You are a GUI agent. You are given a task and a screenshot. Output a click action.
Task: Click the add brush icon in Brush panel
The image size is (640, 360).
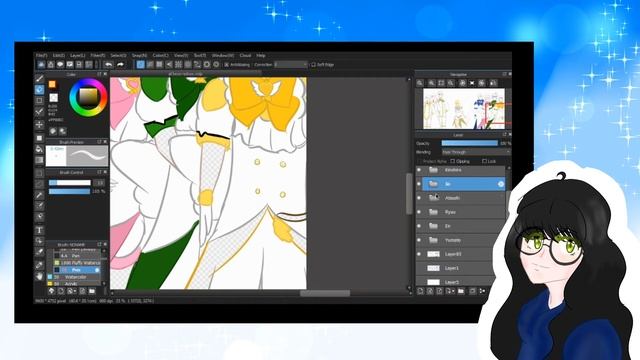[x=61, y=291]
